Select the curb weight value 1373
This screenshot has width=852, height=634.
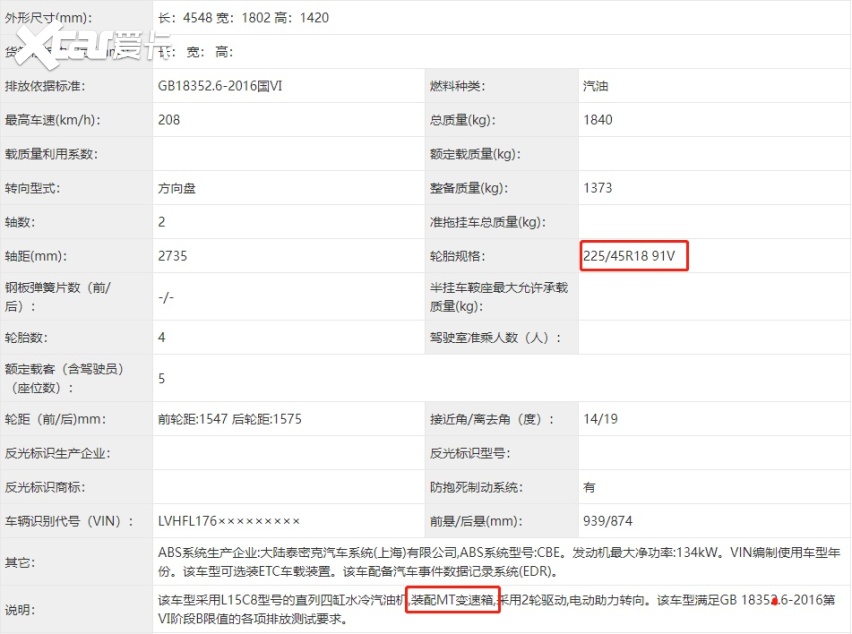coord(597,188)
